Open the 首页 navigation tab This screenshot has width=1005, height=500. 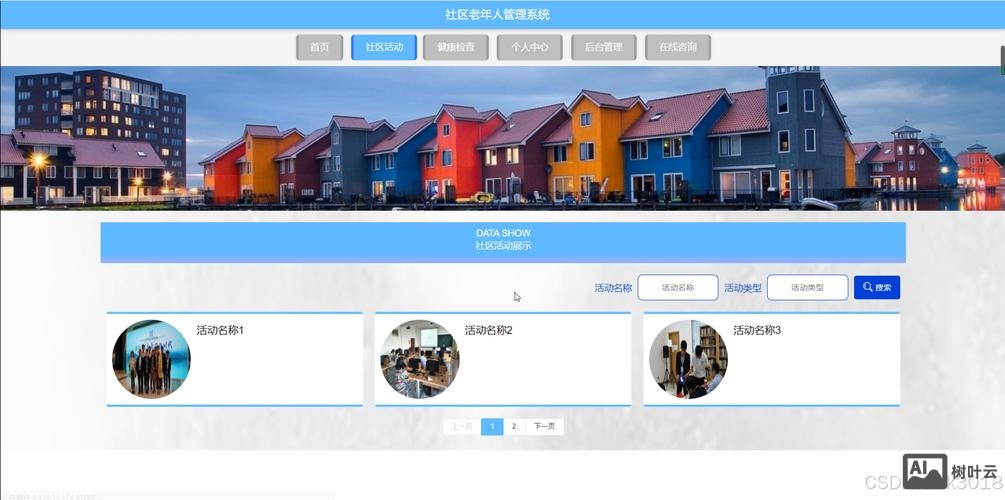(319, 47)
